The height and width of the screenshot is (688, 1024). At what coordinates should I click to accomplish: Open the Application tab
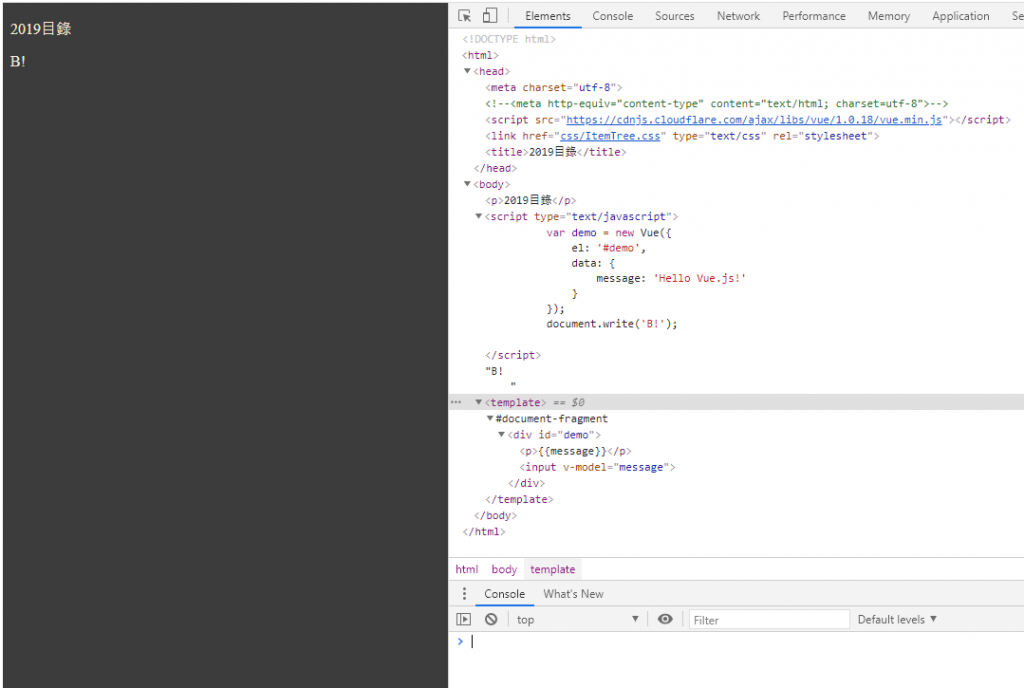(960, 16)
